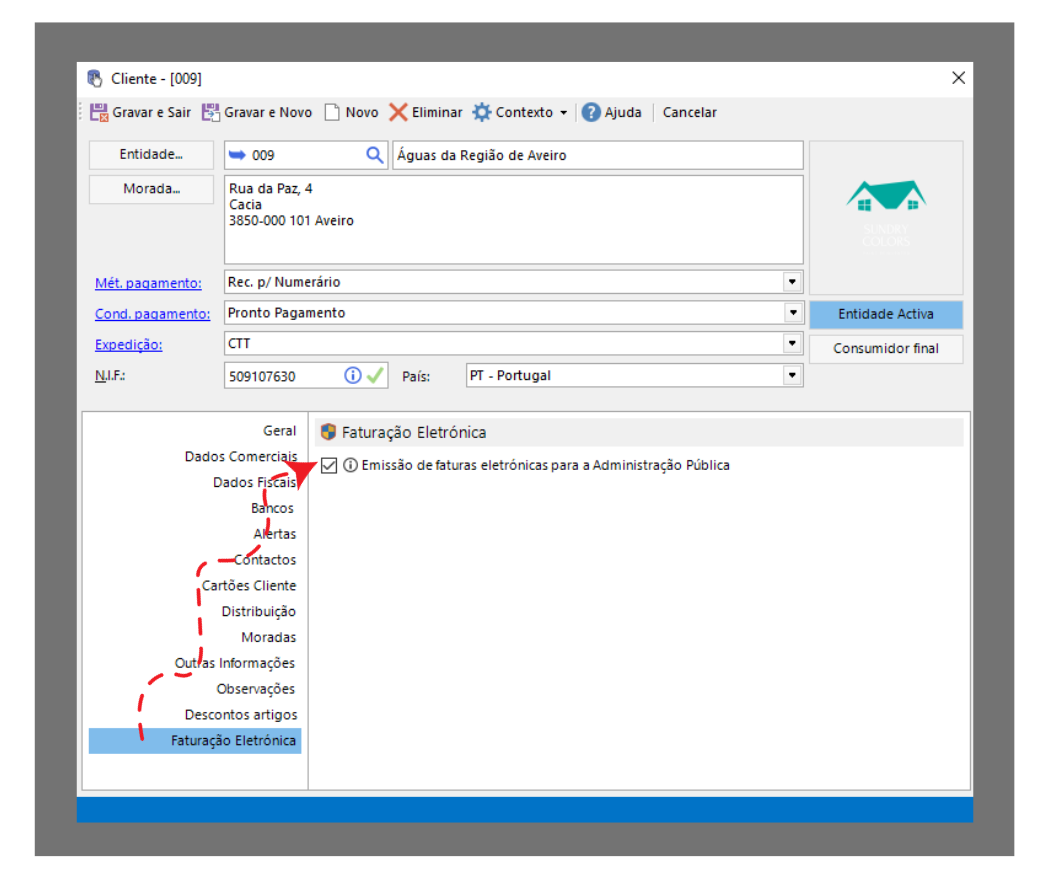Click the Novo blank page icon

(x=332, y=113)
